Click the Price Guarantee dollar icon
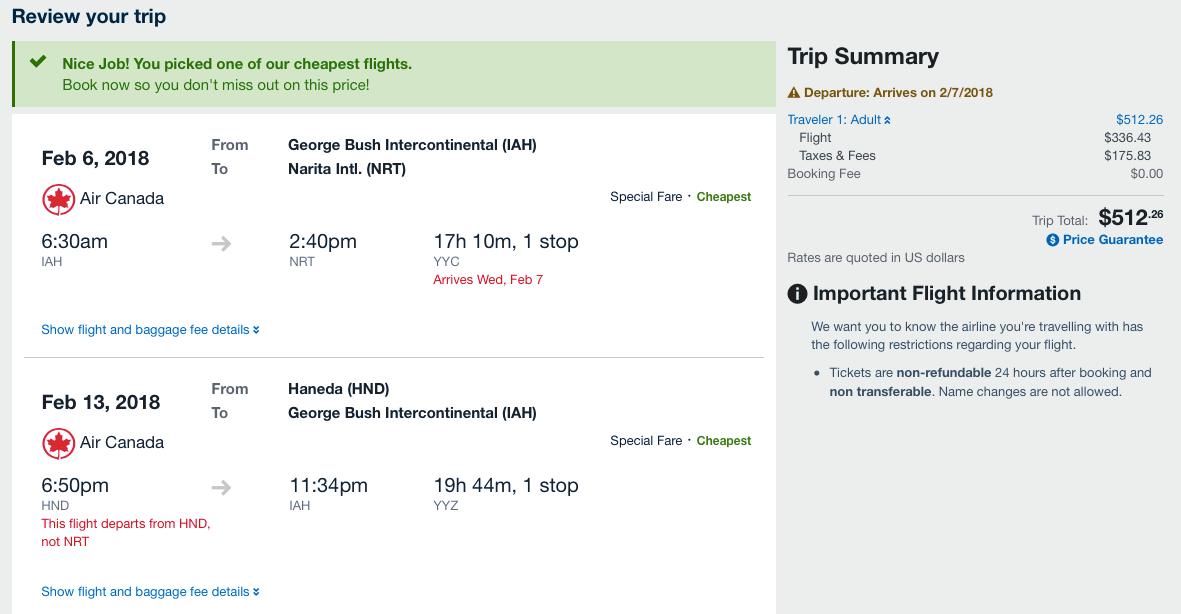The height and width of the screenshot is (614, 1181). [1053, 240]
